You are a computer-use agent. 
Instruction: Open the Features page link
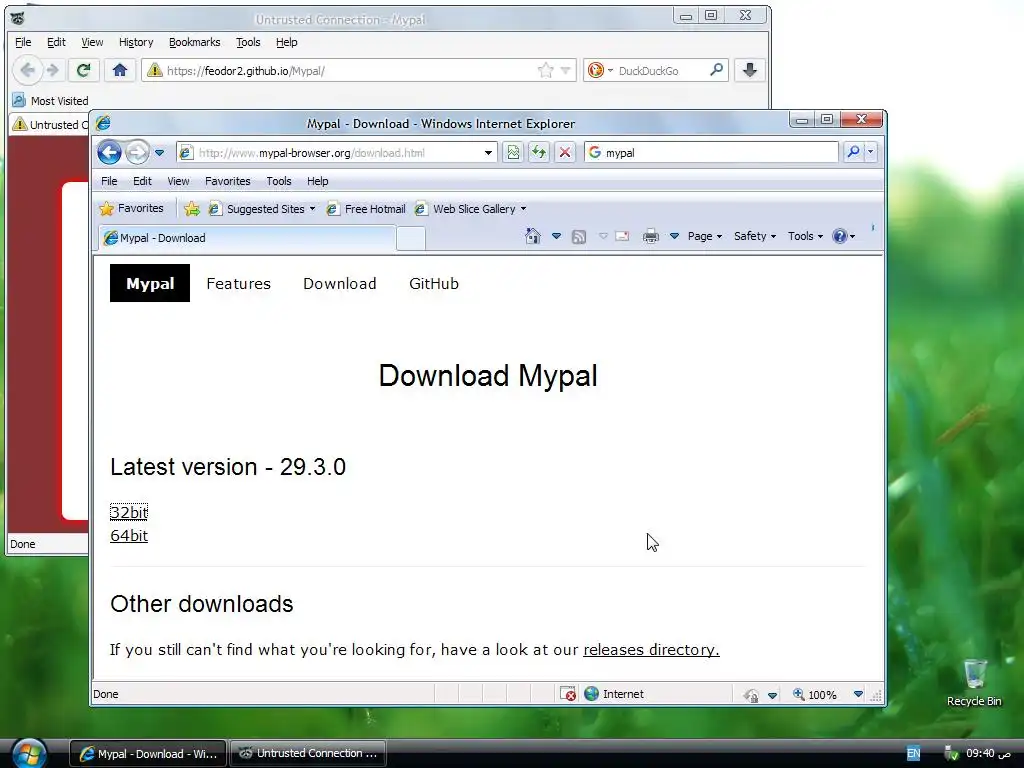(x=238, y=283)
